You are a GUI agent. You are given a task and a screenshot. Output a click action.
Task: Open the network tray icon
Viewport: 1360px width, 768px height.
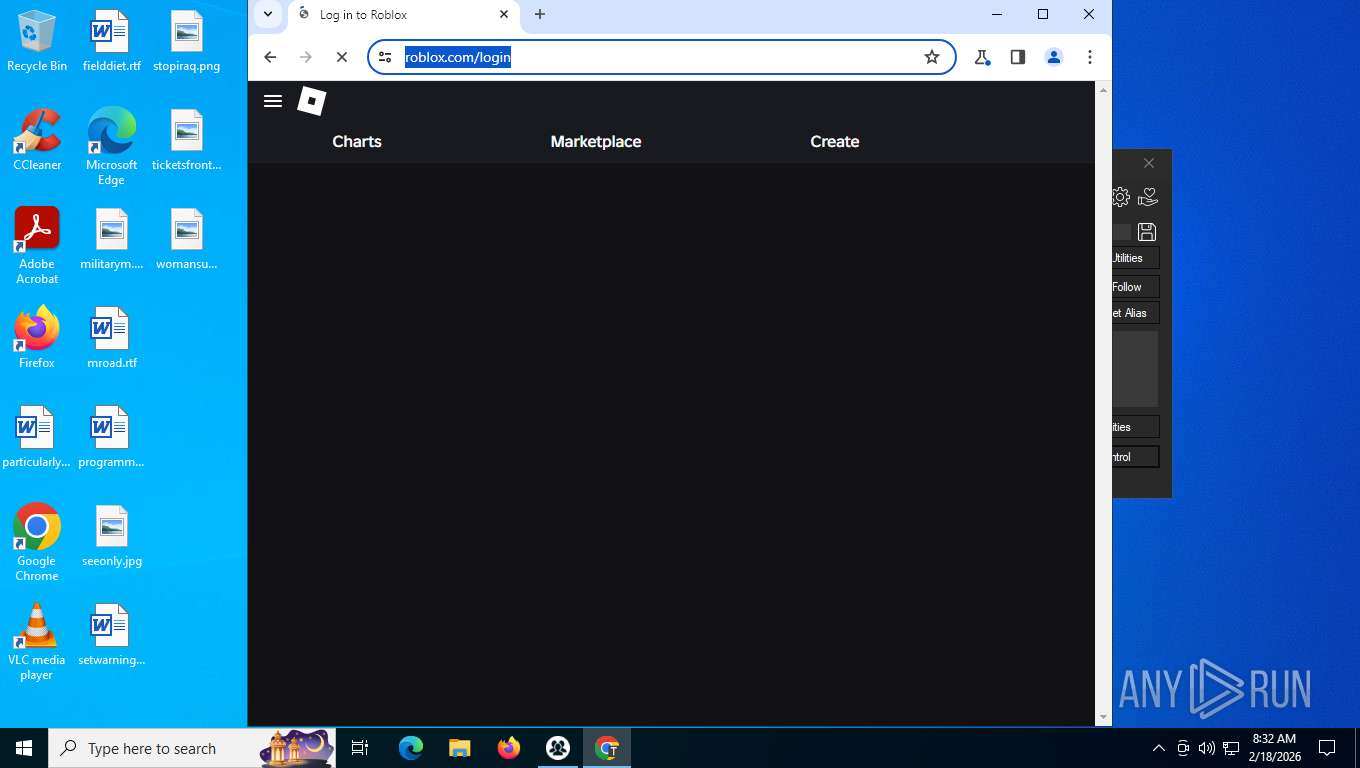pos(1231,748)
